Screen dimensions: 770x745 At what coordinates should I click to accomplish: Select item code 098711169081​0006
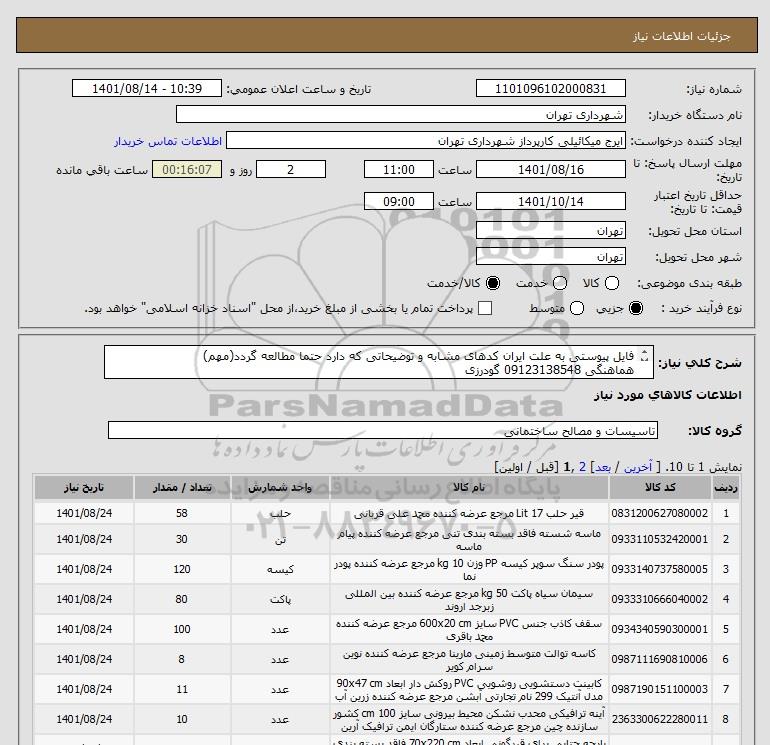(x=660, y=659)
